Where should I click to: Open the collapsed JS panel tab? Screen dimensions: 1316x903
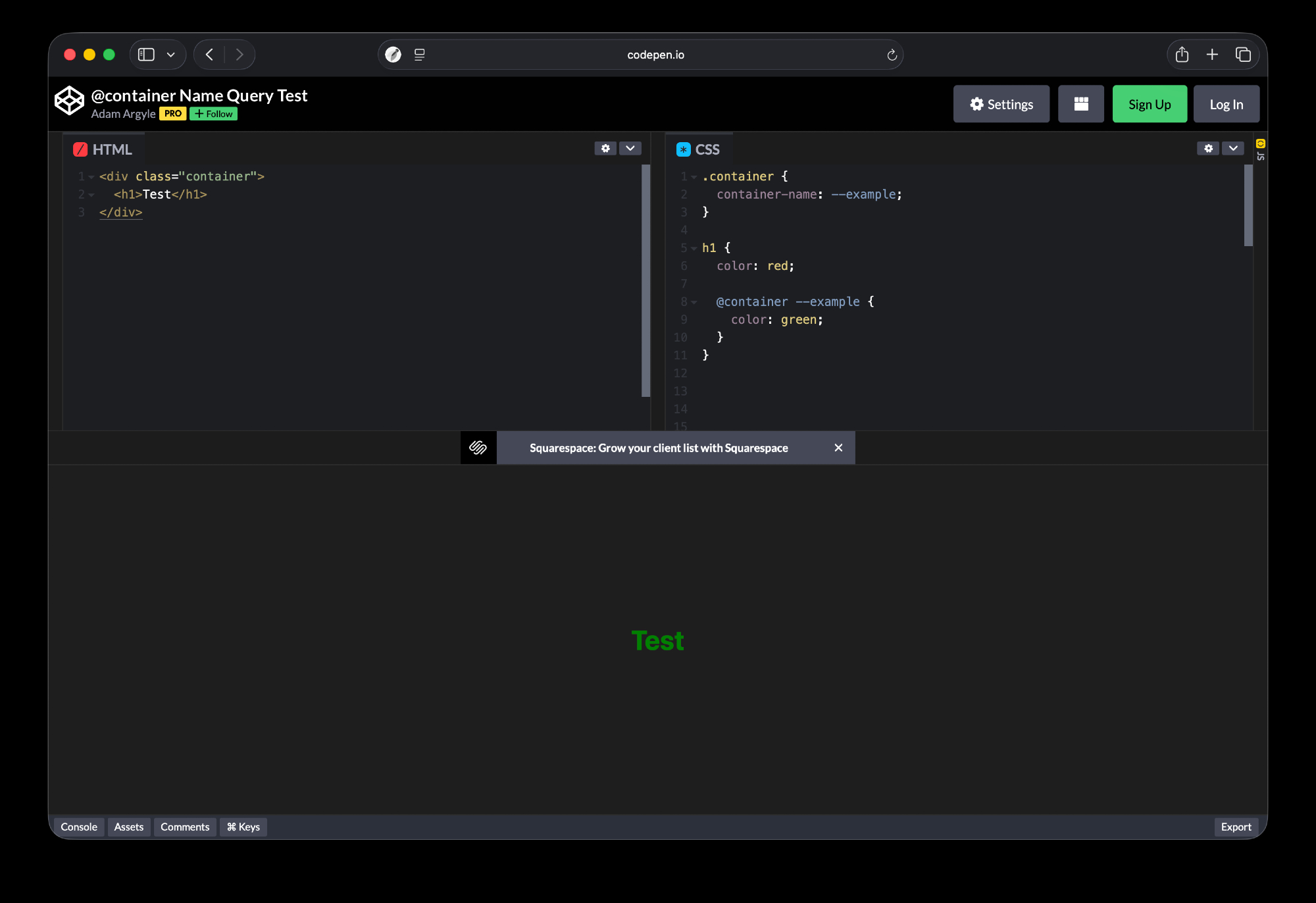click(x=1260, y=150)
